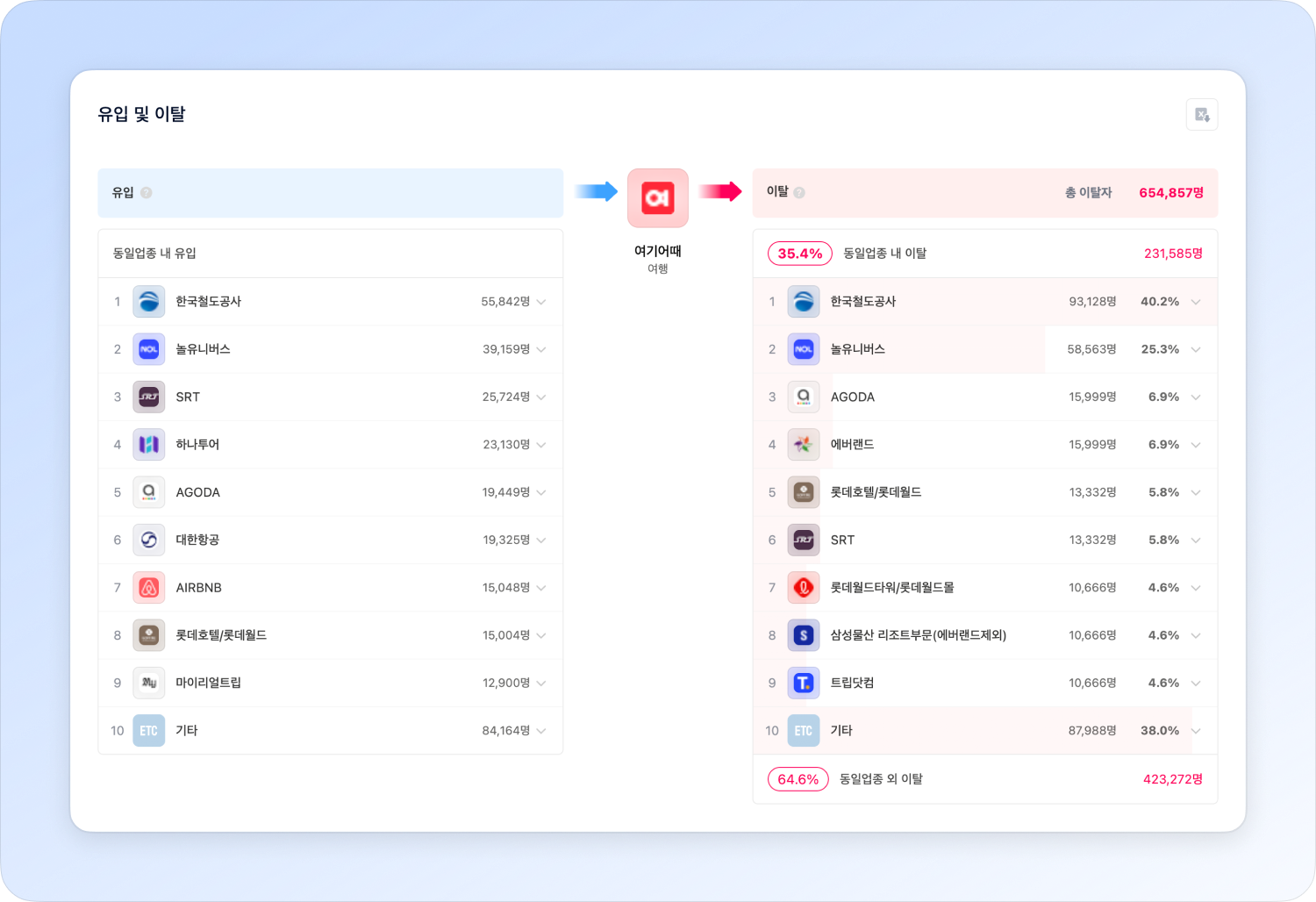
Task: Click the help icon next to 이탈
Action: [x=799, y=193]
